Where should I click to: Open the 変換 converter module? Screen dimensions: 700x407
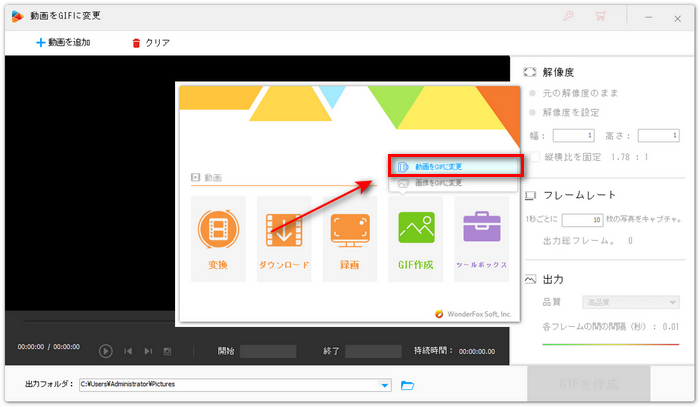coord(217,238)
